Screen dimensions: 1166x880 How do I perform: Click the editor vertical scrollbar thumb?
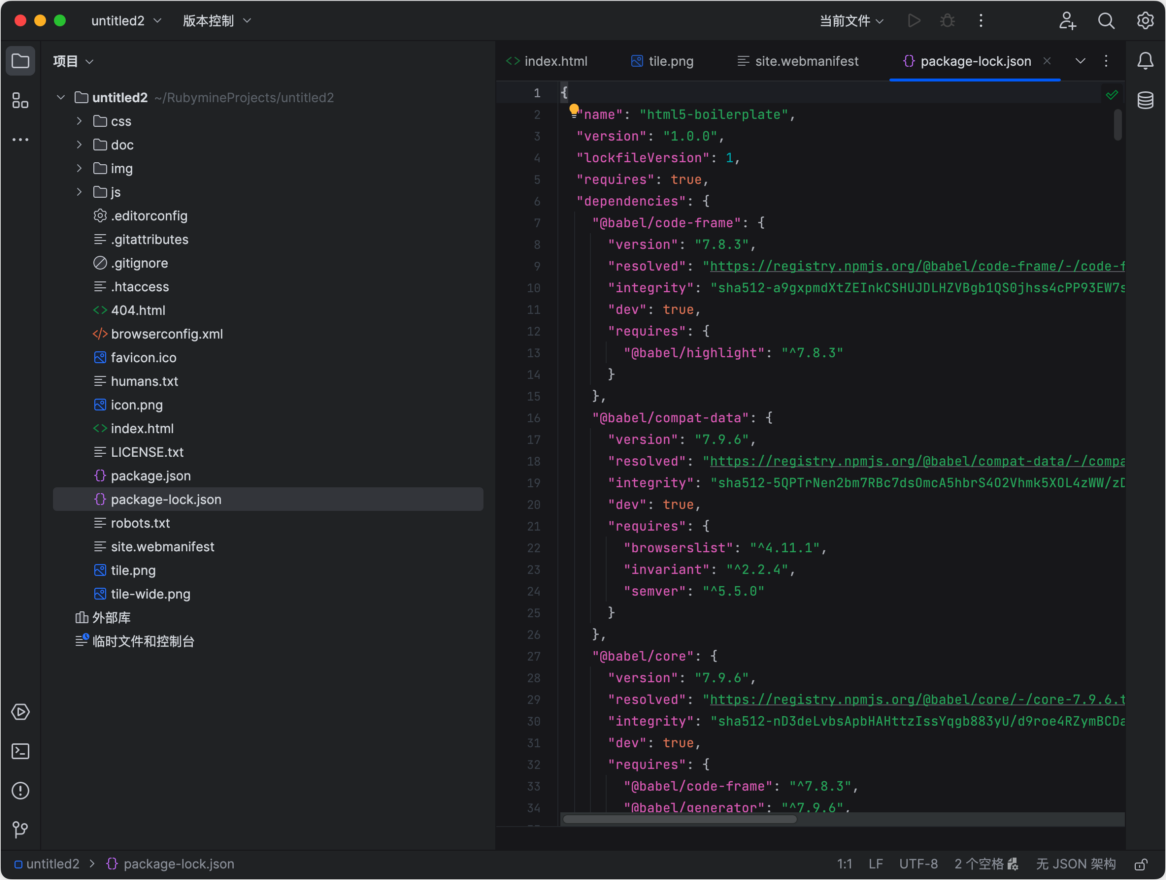pos(1118,124)
